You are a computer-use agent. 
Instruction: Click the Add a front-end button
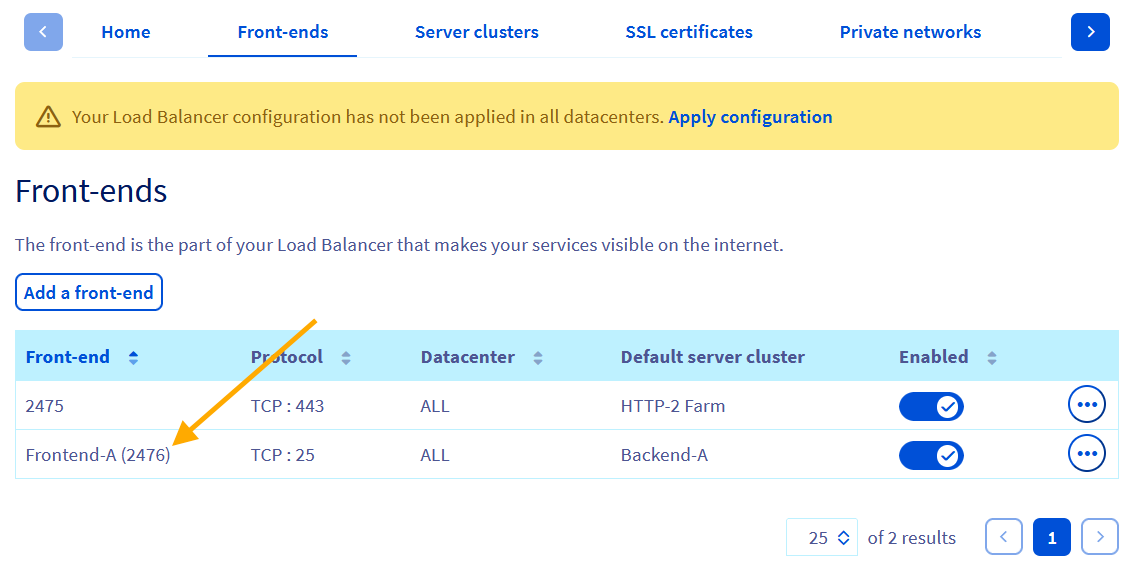[89, 292]
